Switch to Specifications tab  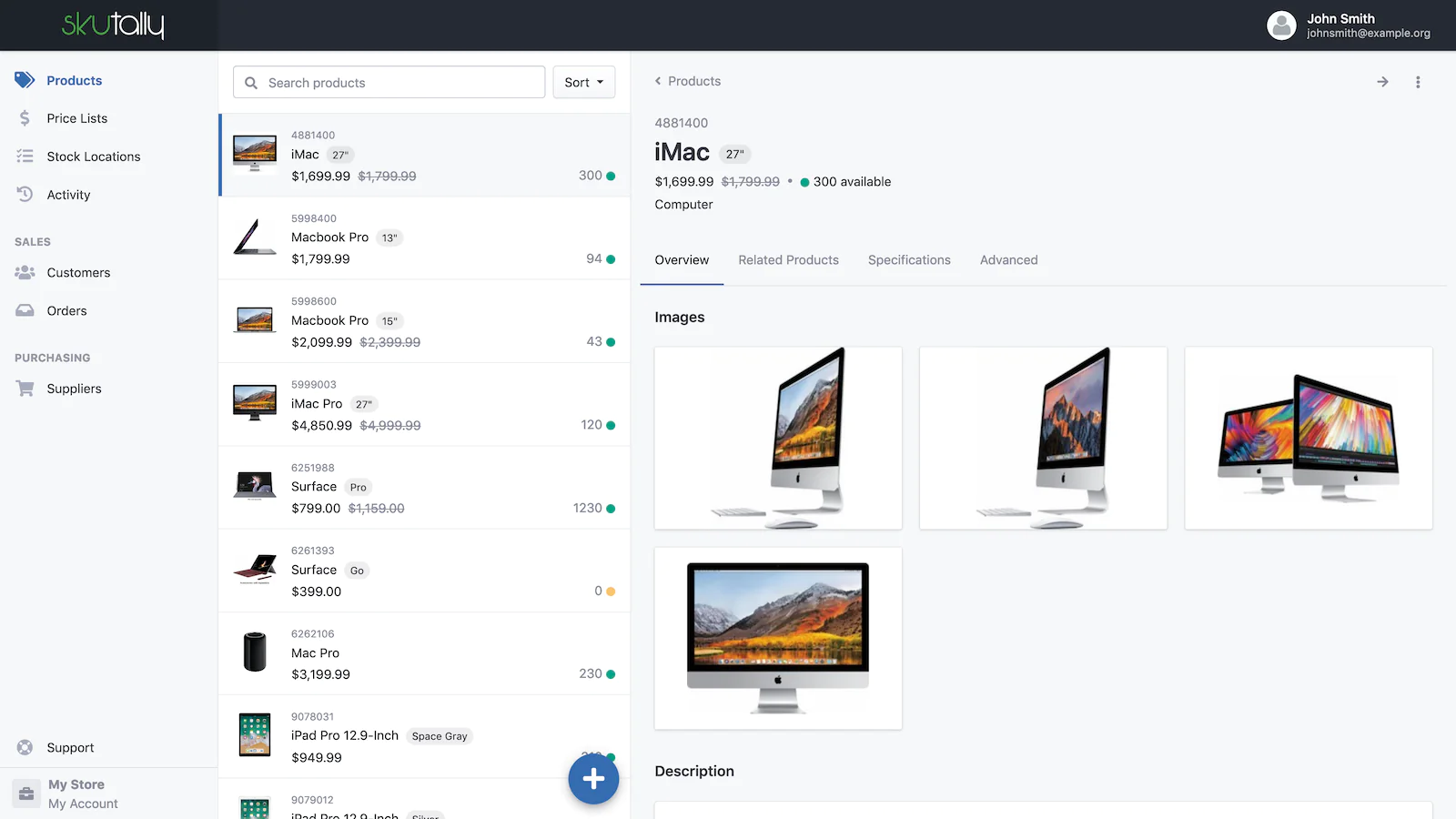[909, 260]
